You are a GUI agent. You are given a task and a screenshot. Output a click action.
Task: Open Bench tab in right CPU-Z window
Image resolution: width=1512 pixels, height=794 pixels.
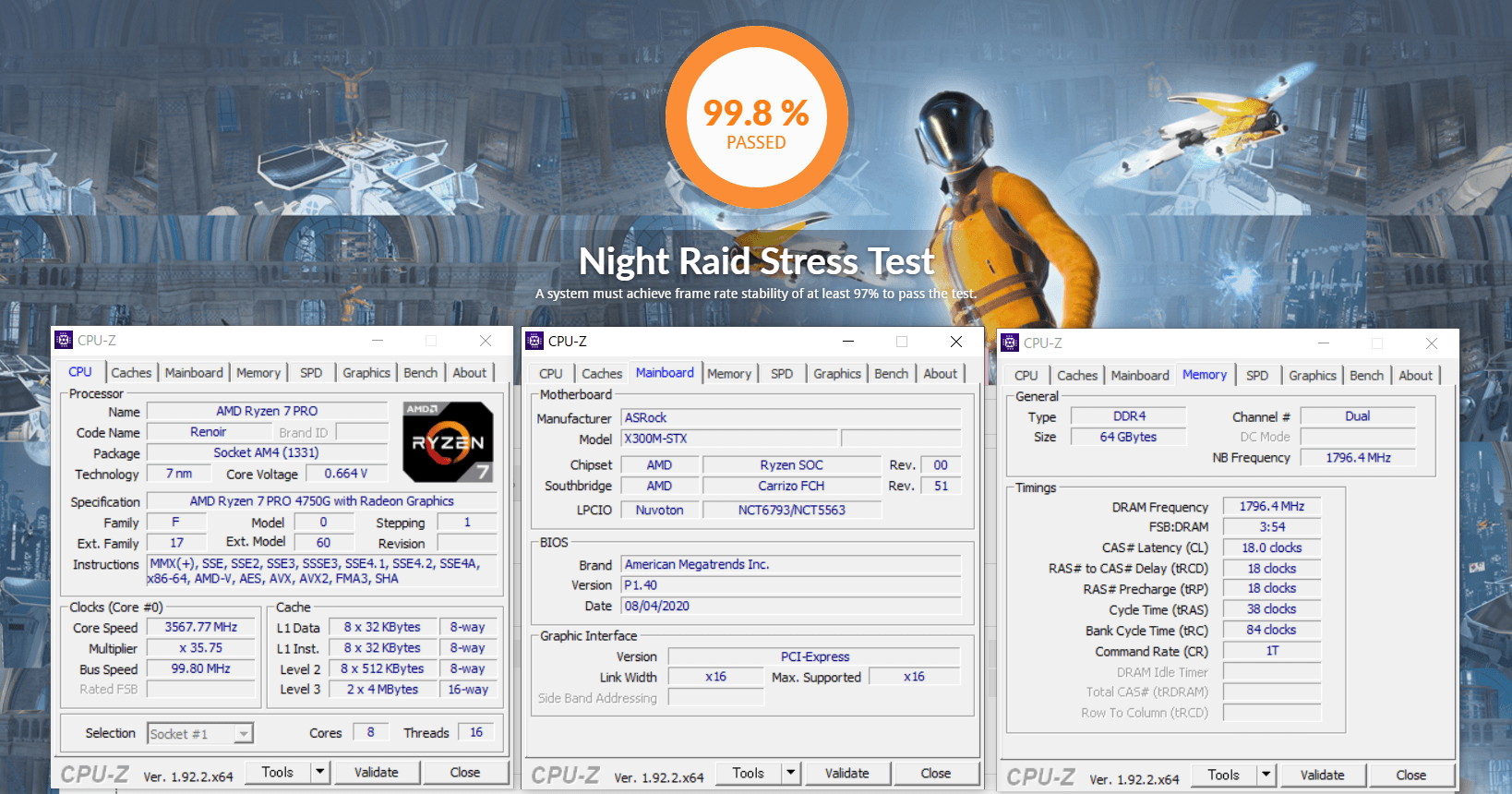click(x=1367, y=375)
